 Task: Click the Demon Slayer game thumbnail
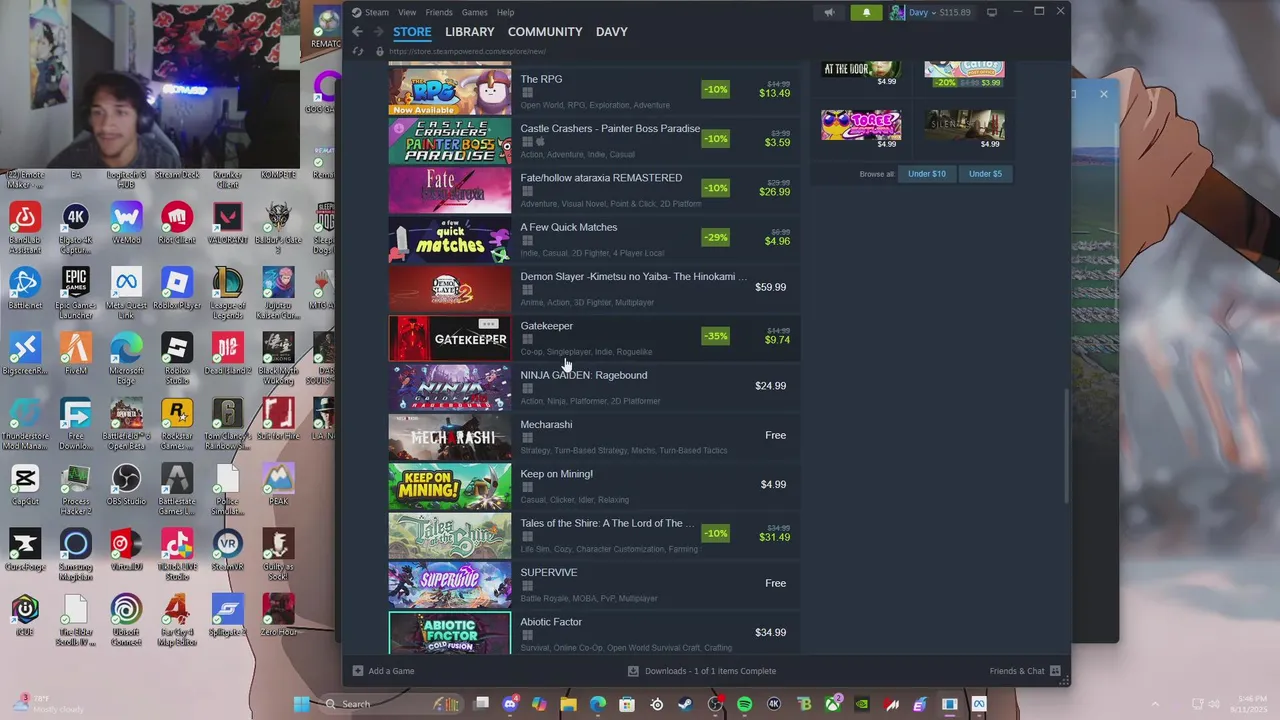click(450, 288)
